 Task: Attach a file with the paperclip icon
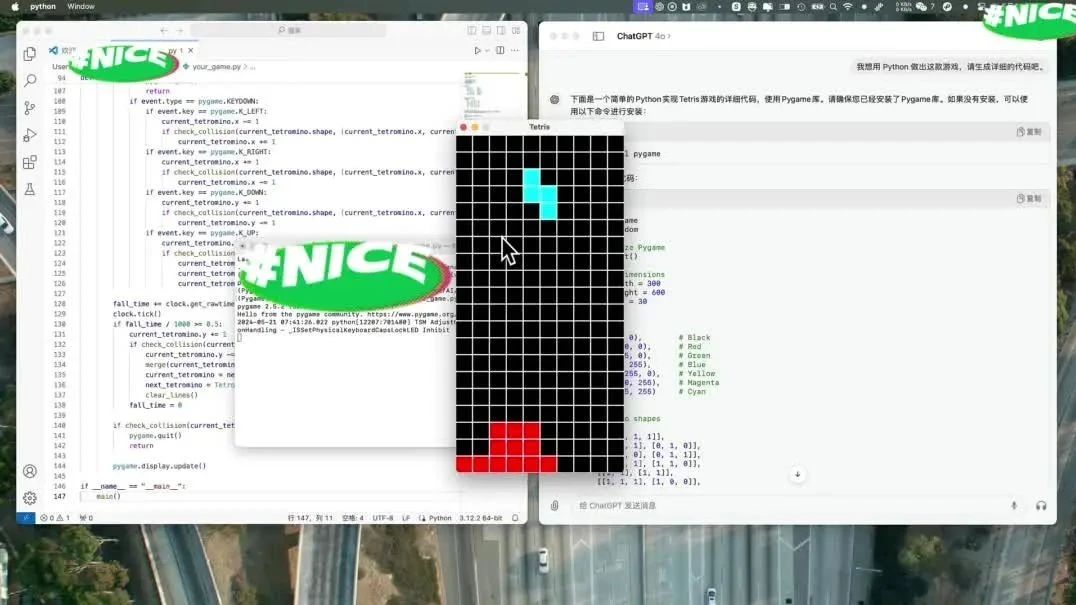[554, 506]
